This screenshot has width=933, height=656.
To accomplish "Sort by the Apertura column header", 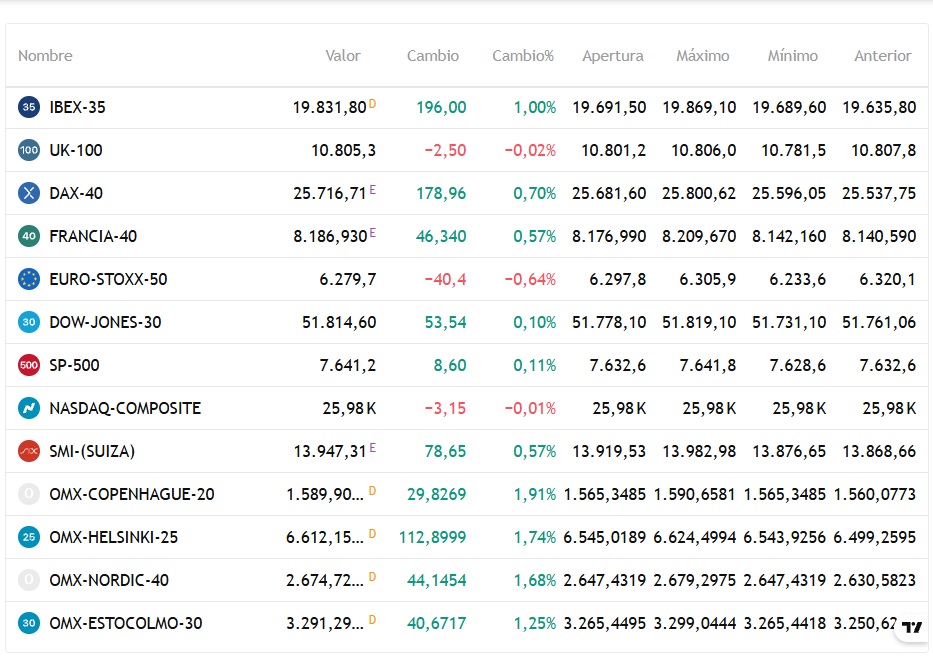I will point(613,56).
